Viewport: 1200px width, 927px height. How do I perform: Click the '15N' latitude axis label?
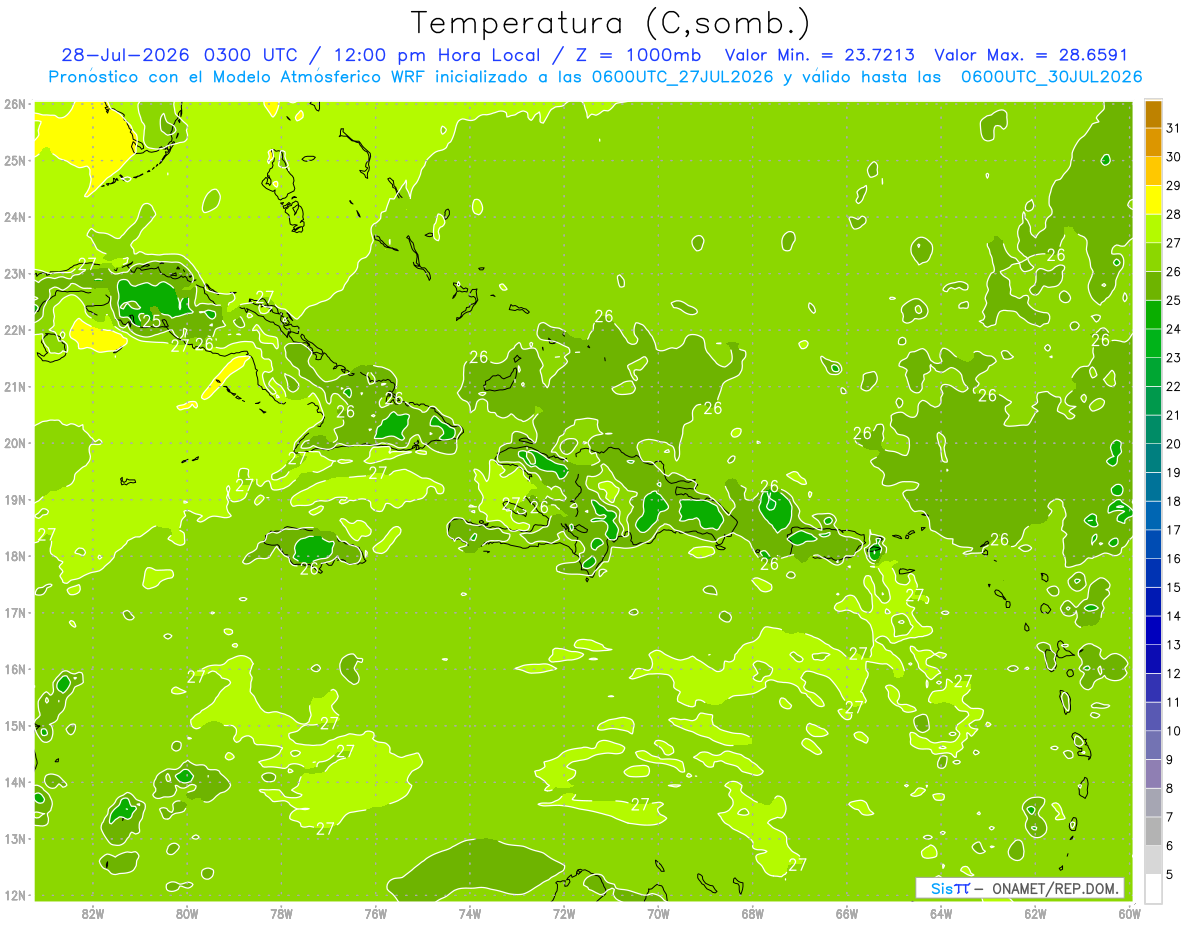click(x=14, y=725)
